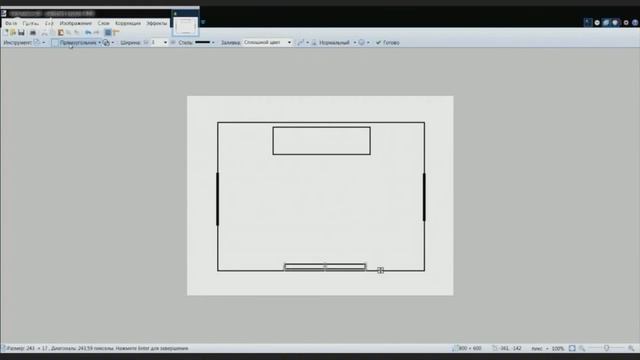Open the Эффекты menu

[x=157, y=23]
